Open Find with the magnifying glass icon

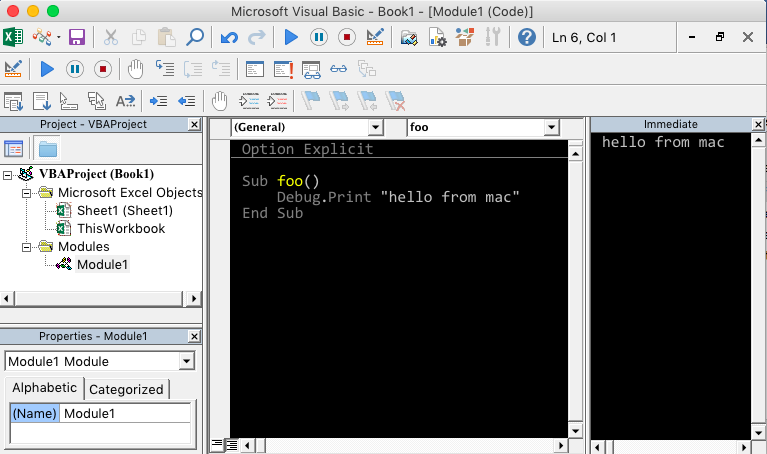click(195, 37)
